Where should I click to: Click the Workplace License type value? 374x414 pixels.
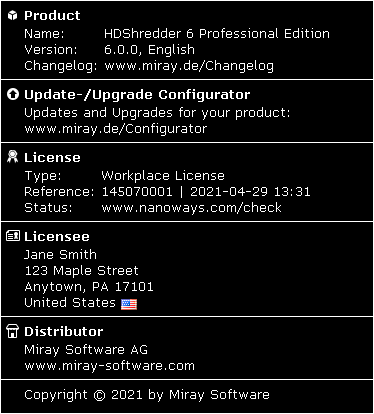click(x=163, y=176)
